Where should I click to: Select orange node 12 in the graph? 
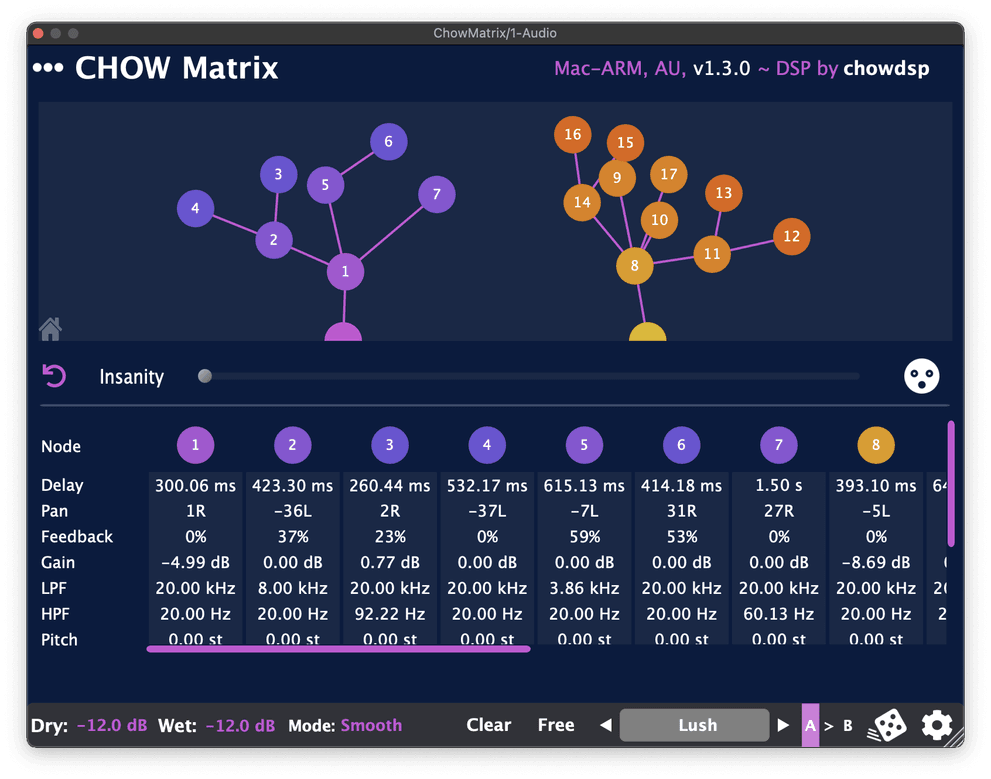pos(791,237)
